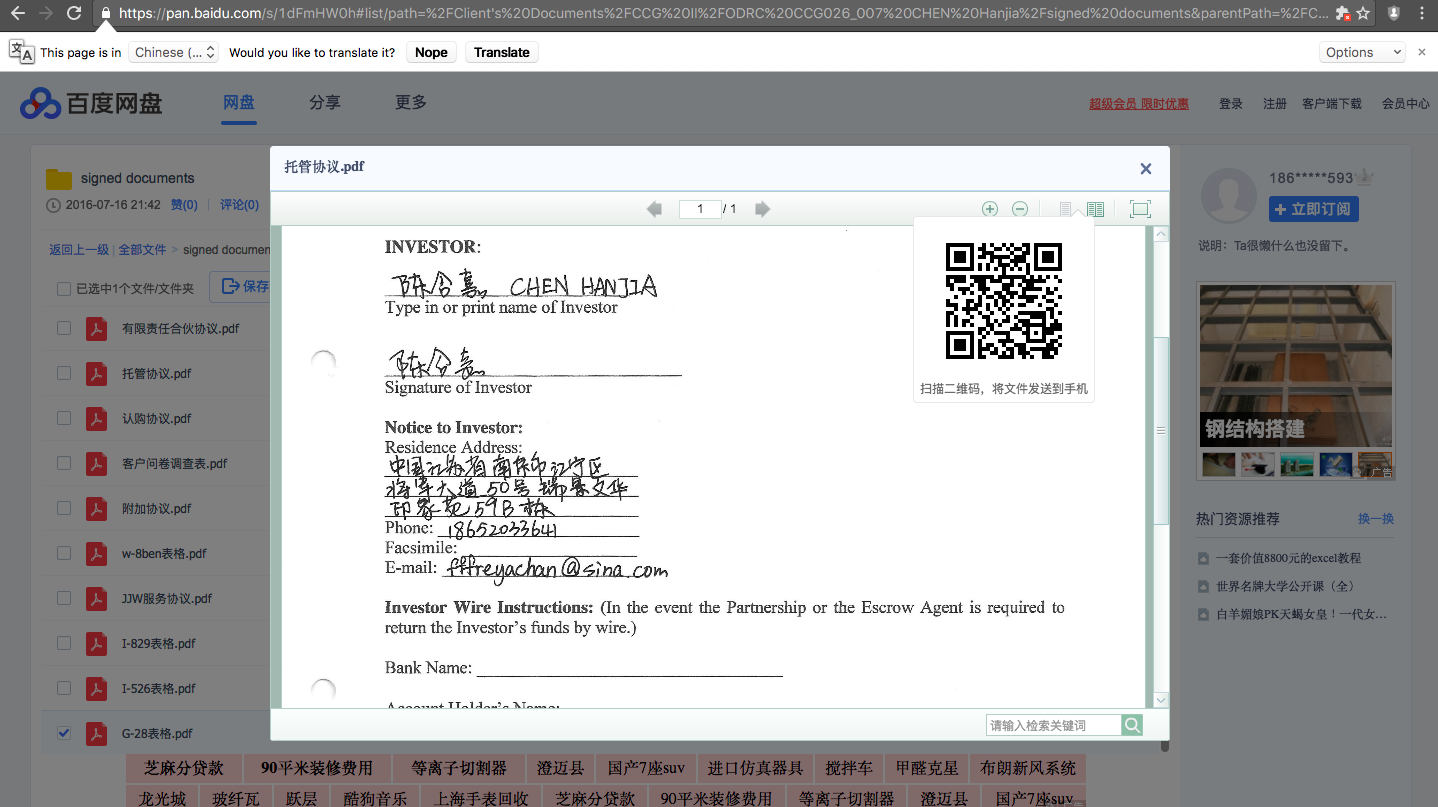Click the crown icon beside 186*****593
1438x807 pixels.
1365,177
